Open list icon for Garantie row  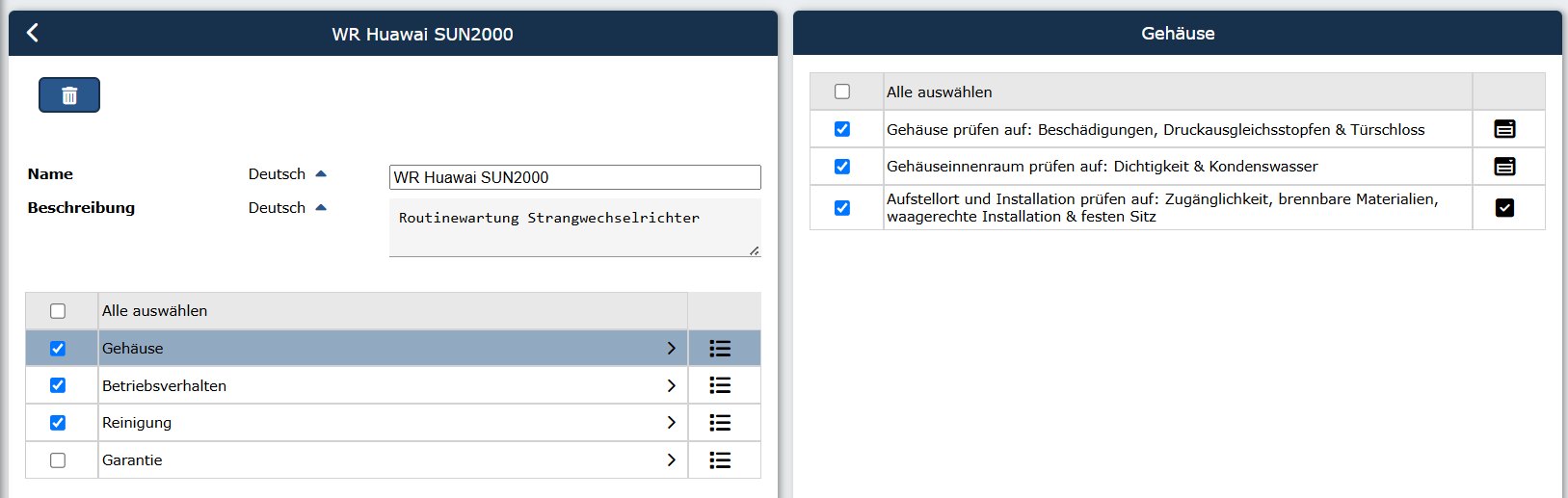point(720,460)
